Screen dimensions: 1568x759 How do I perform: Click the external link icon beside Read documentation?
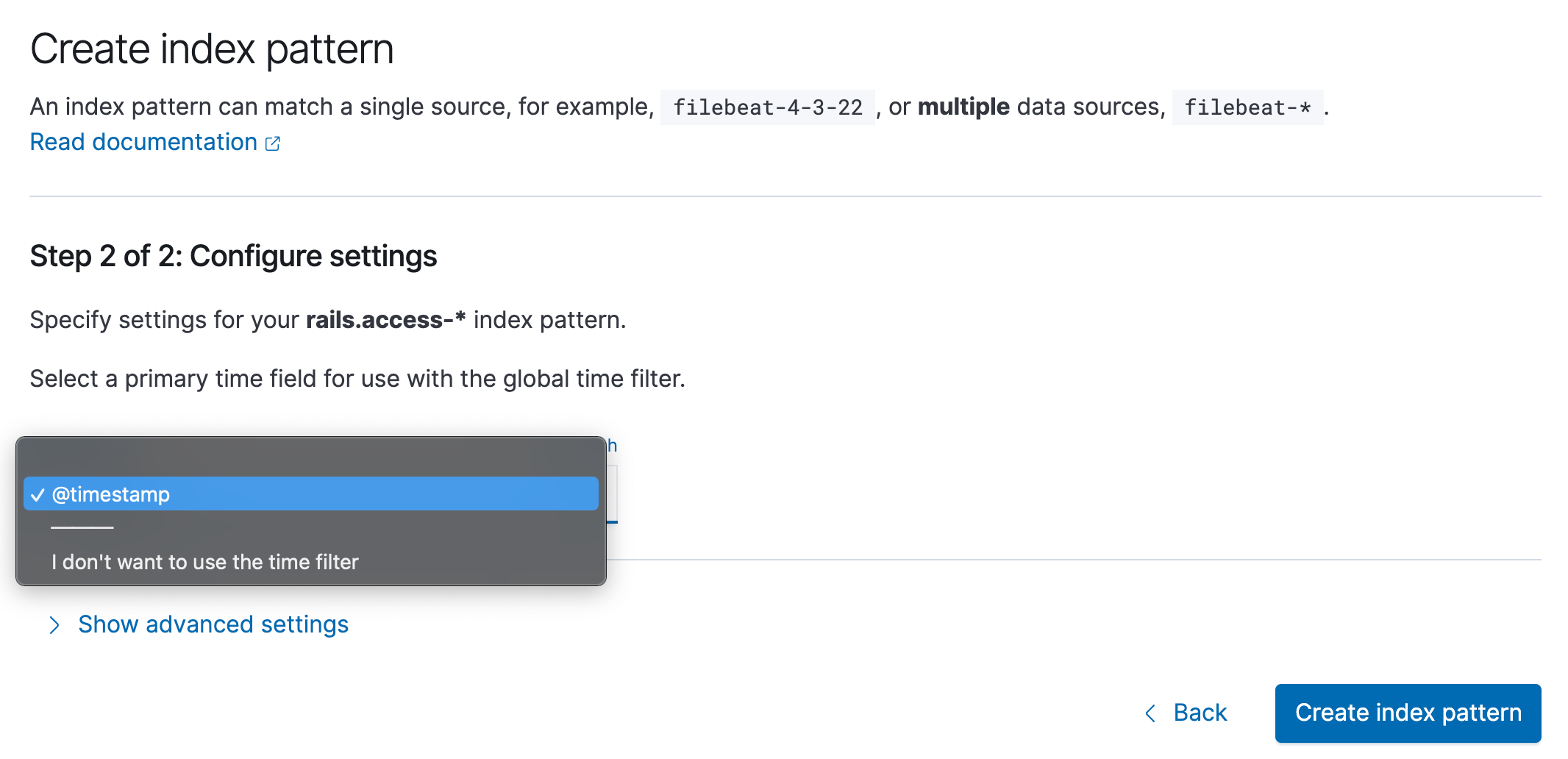tap(273, 143)
